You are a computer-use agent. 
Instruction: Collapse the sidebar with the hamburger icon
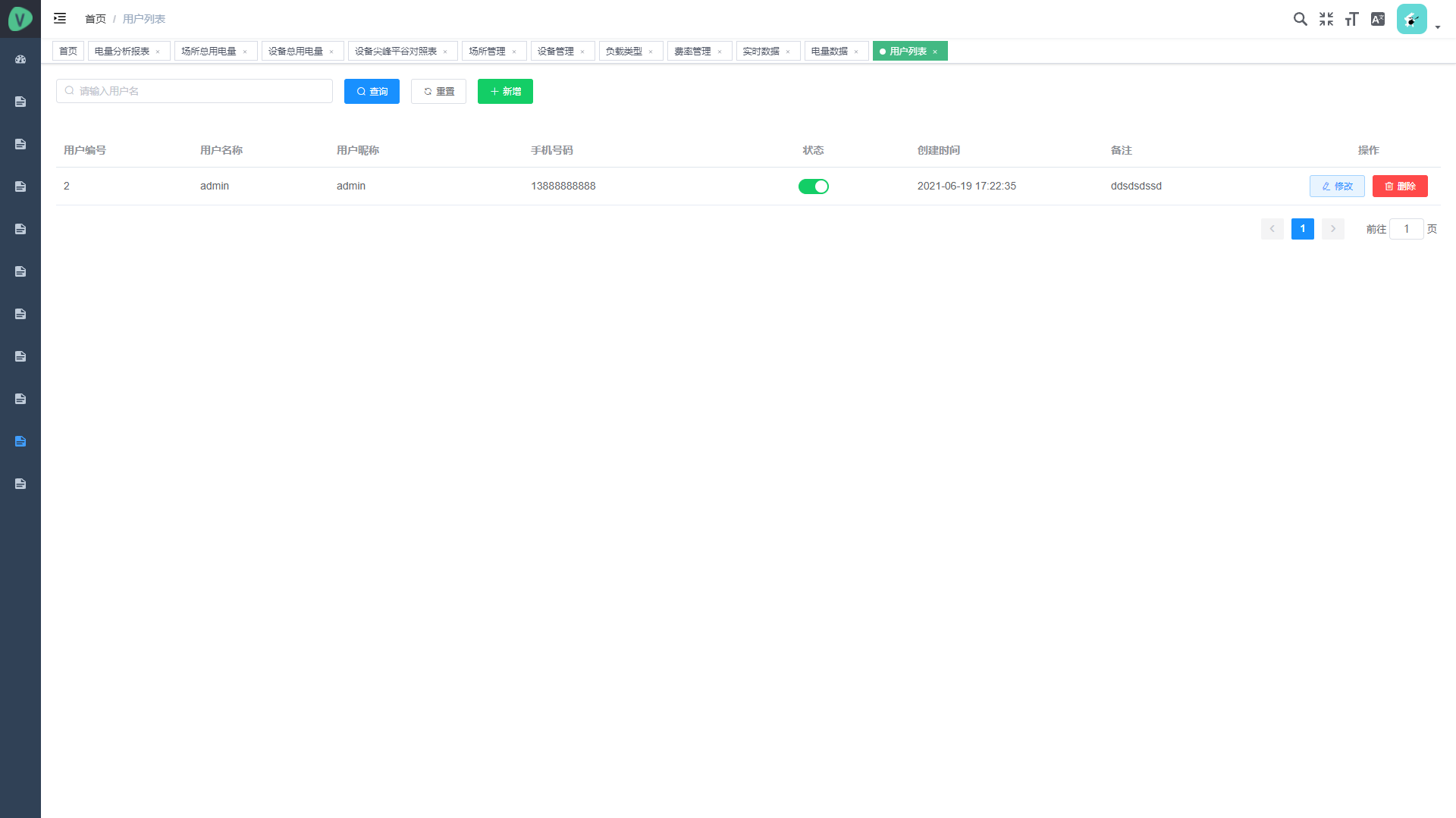click(60, 18)
